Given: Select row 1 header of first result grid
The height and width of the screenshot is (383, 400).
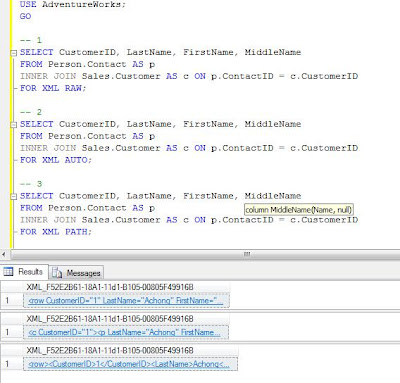Looking at the screenshot, I should pyautogui.click(x=12, y=301).
